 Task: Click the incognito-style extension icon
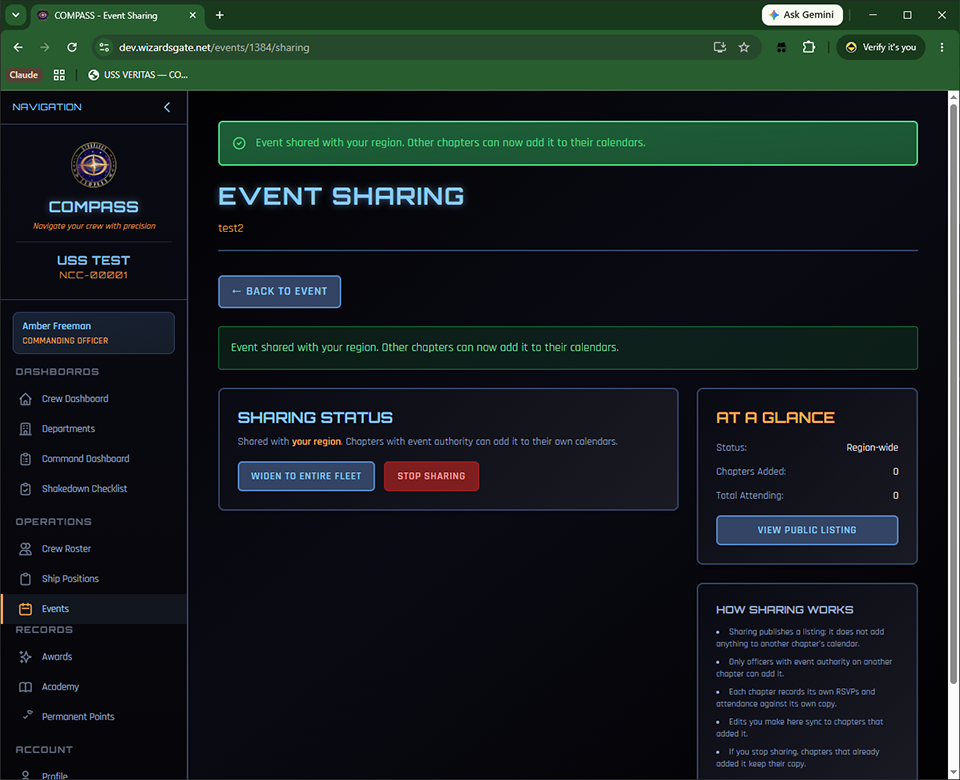781,47
